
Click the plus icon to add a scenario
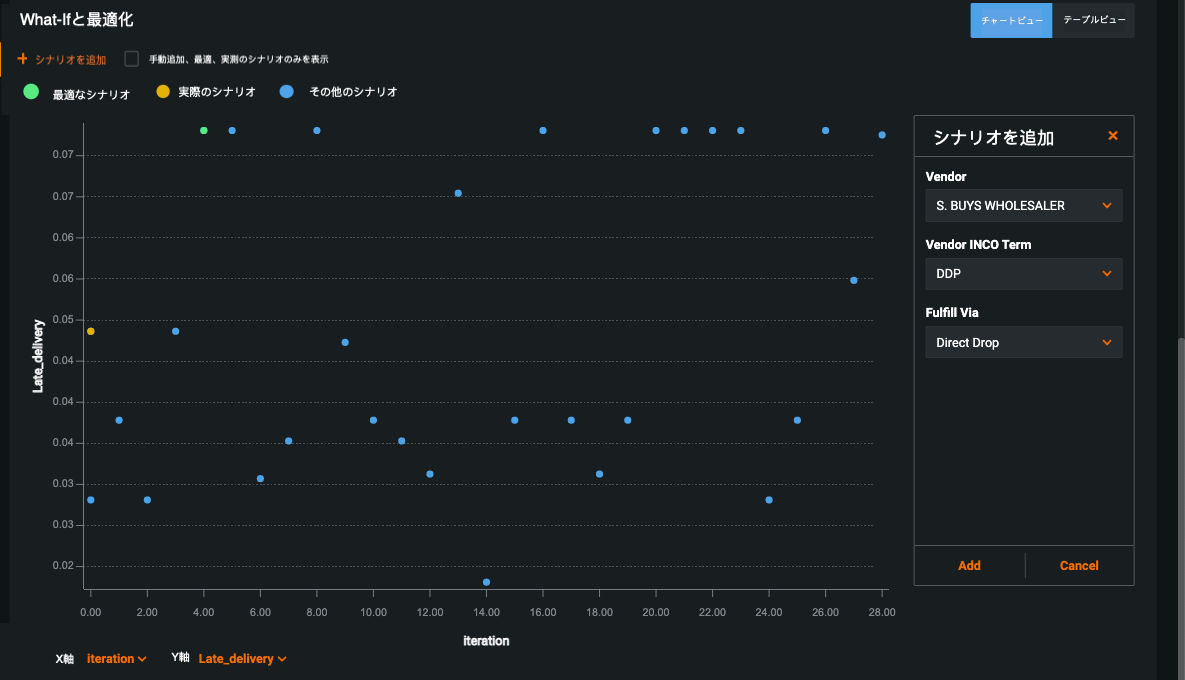point(22,59)
